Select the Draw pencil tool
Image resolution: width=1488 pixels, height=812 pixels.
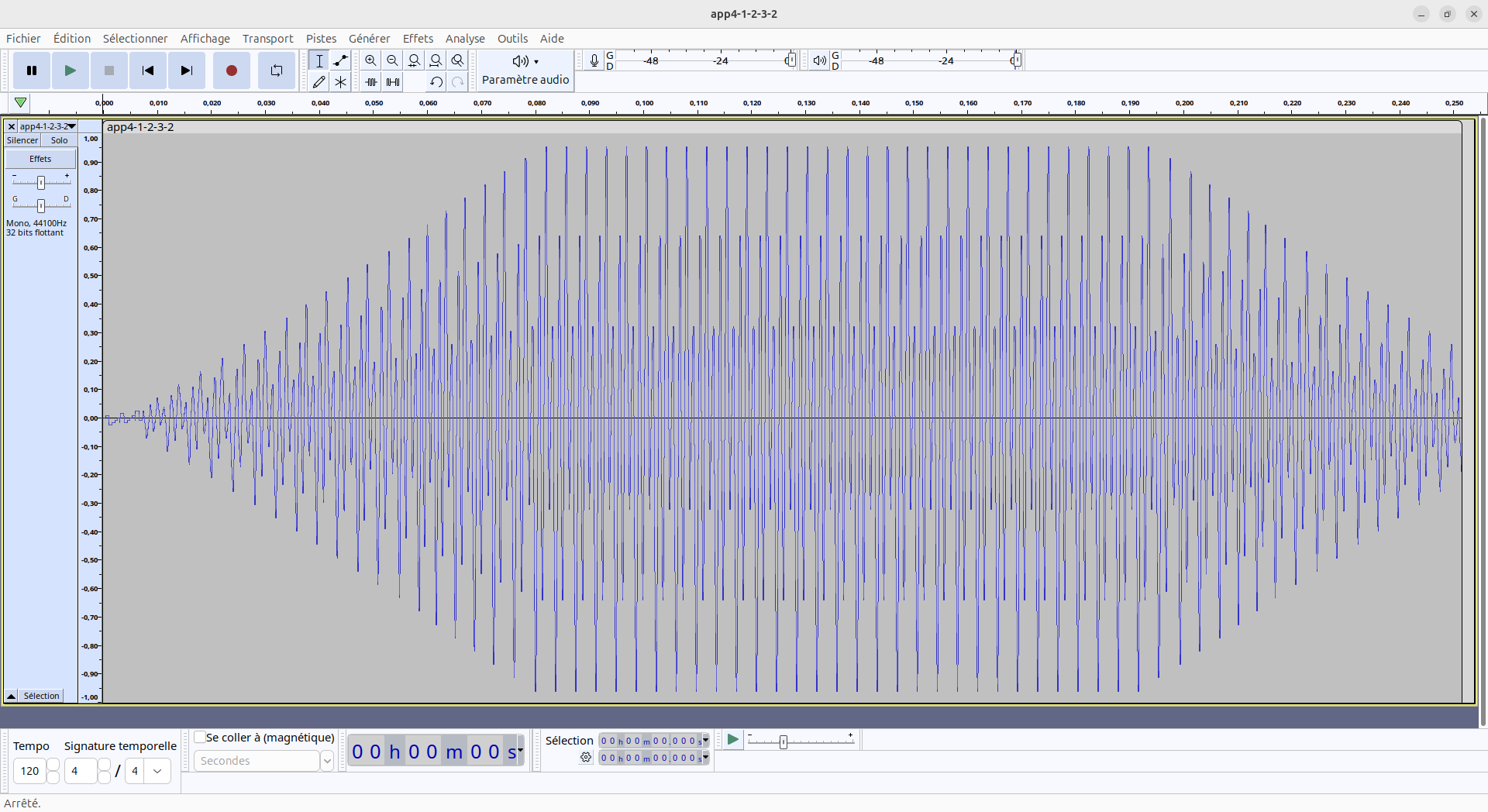tap(319, 81)
